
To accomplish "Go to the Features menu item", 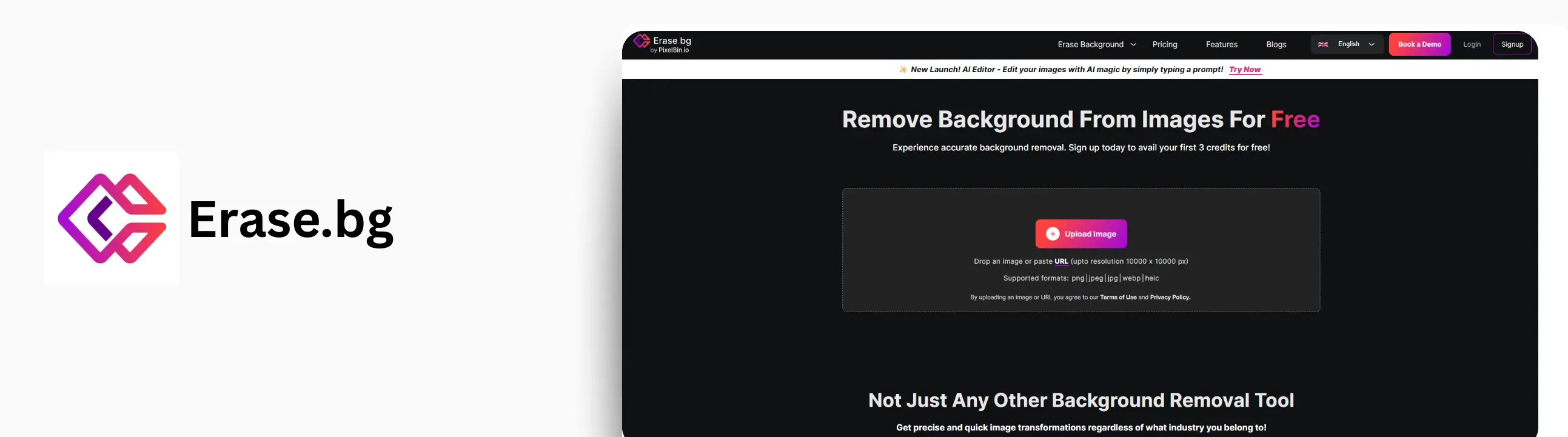I will (1222, 44).
